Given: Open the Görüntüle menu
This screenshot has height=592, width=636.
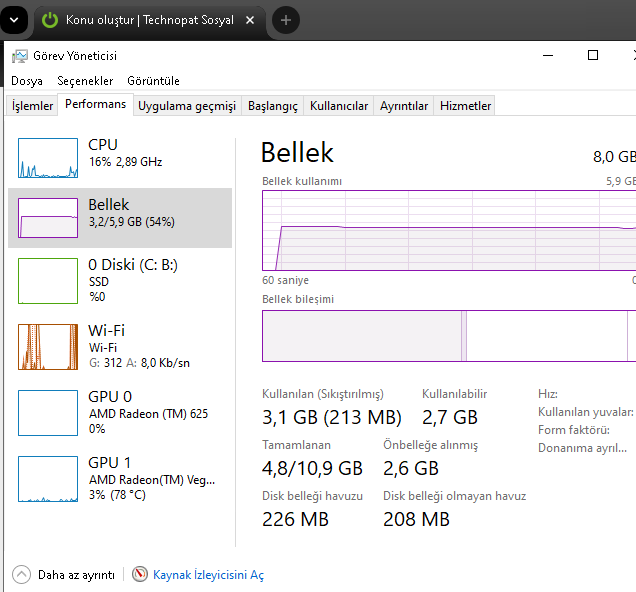Looking at the screenshot, I should 153,81.
